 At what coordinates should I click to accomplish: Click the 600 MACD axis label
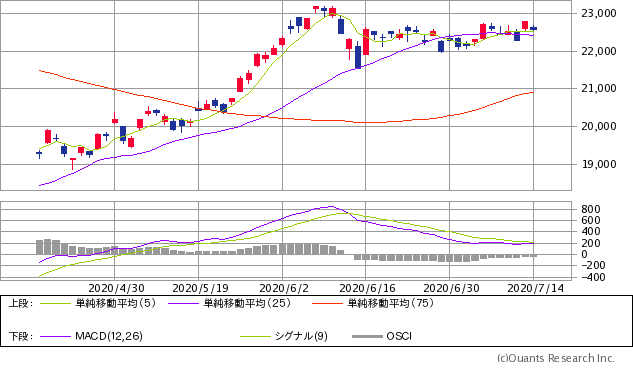pyautogui.click(x=591, y=220)
